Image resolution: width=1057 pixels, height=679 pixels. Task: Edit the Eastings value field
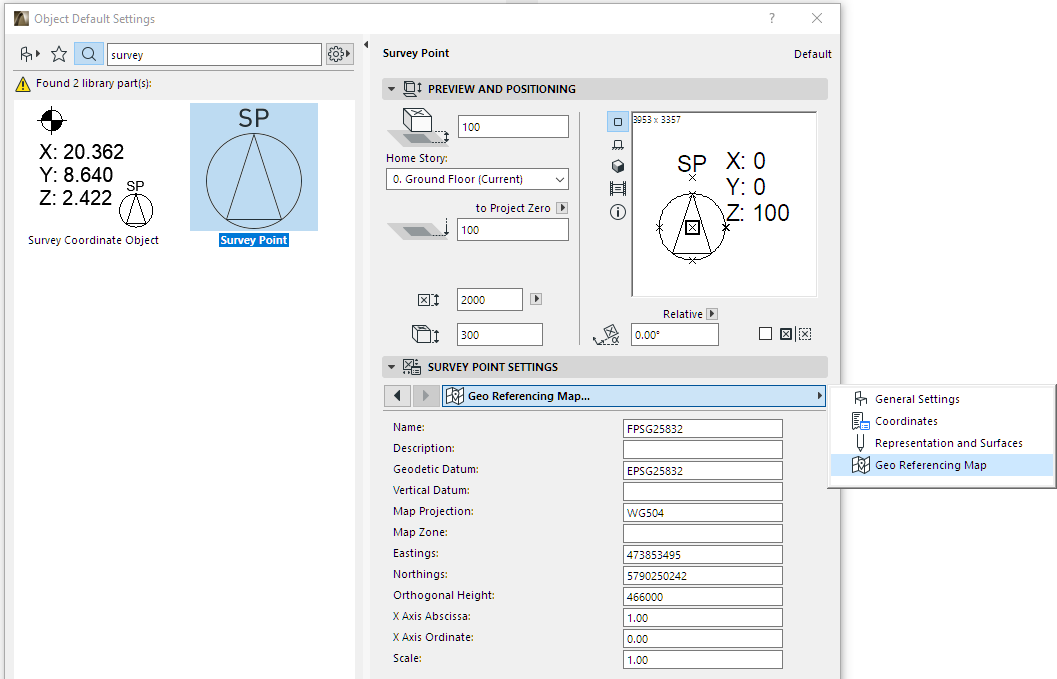point(703,555)
